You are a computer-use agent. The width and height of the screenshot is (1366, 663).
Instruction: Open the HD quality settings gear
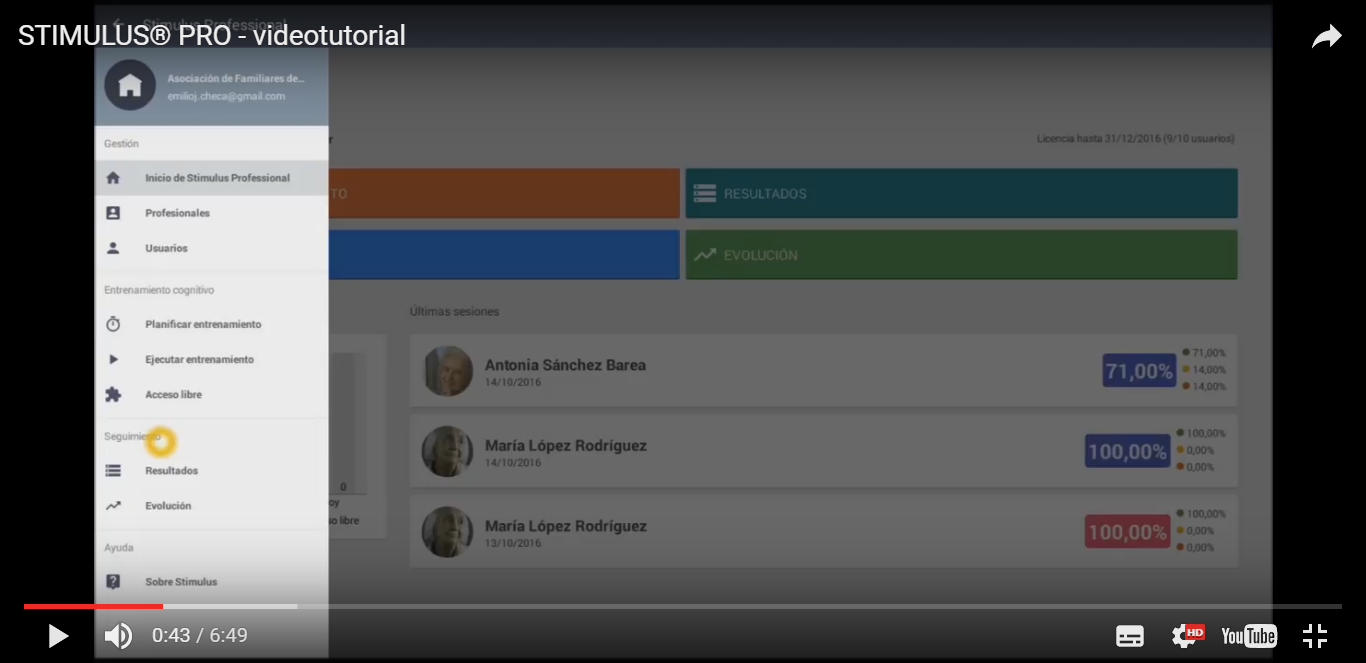pyautogui.click(x=1186, y=635)
